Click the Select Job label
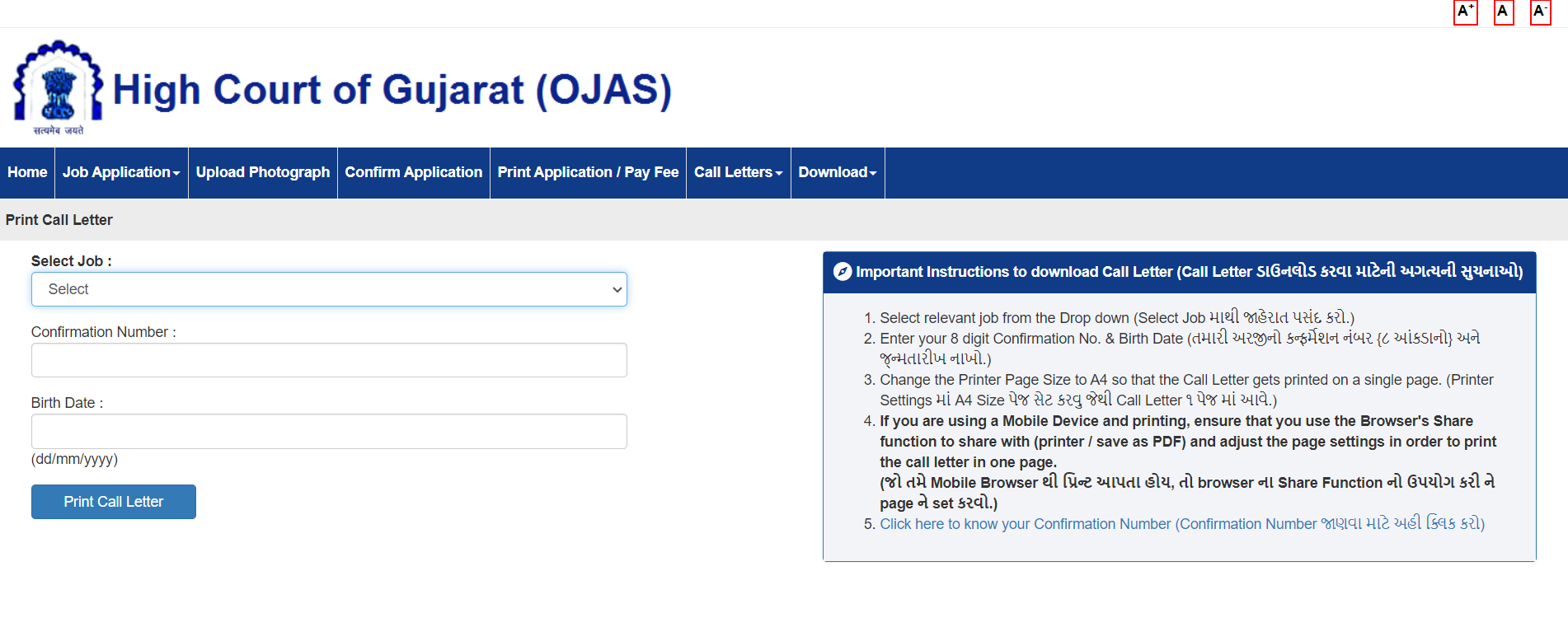Image resolution: width=1568 pixels, height=632 pixels. (72, 261)
